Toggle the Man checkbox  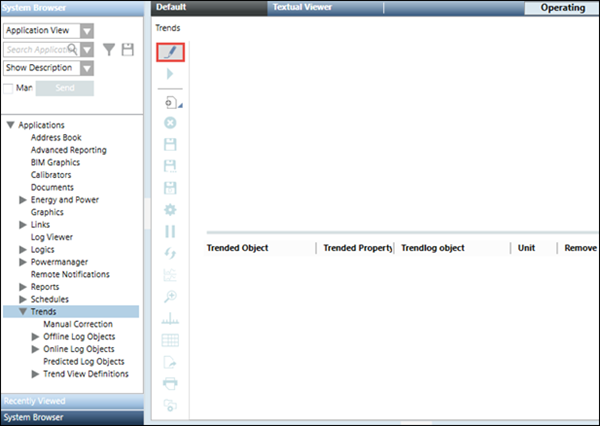(9, 88)
